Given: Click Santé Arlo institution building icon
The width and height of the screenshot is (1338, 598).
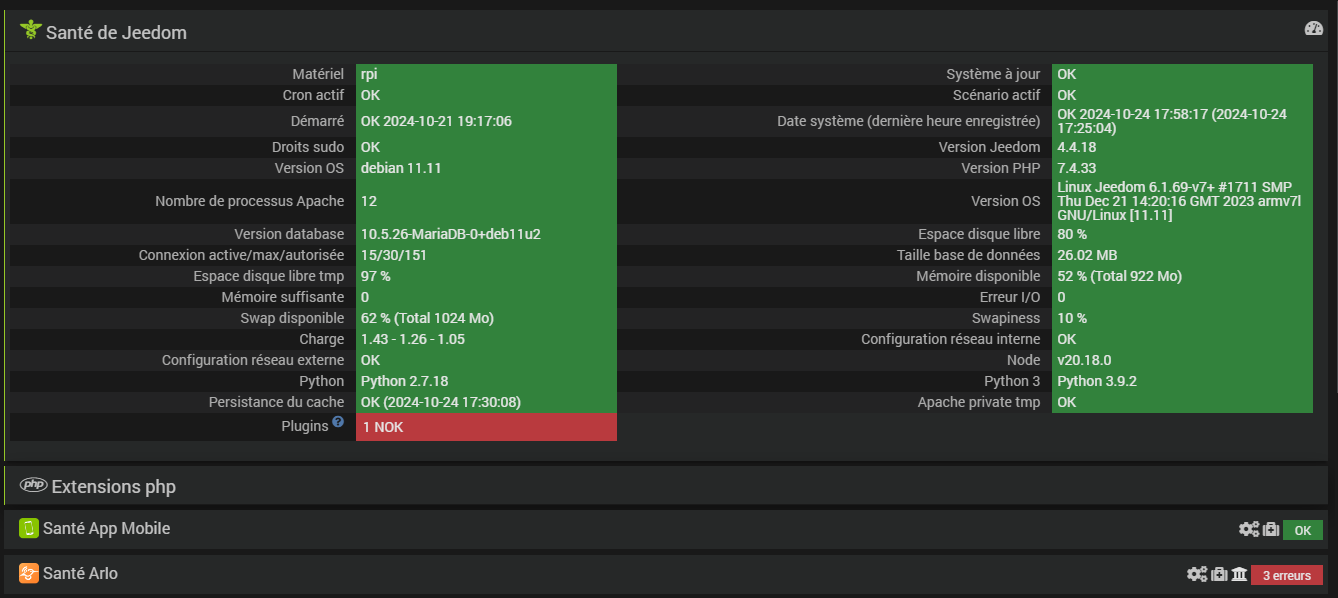Looking at the screenshot, I should (1239, 574).
